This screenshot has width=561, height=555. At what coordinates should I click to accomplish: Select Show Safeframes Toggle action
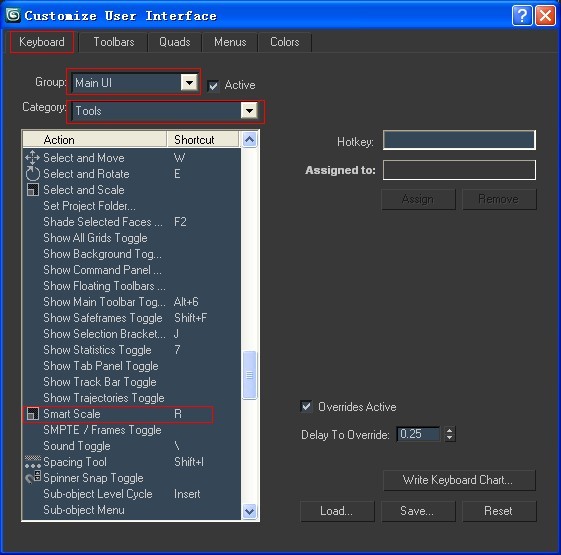pos(132,318)
